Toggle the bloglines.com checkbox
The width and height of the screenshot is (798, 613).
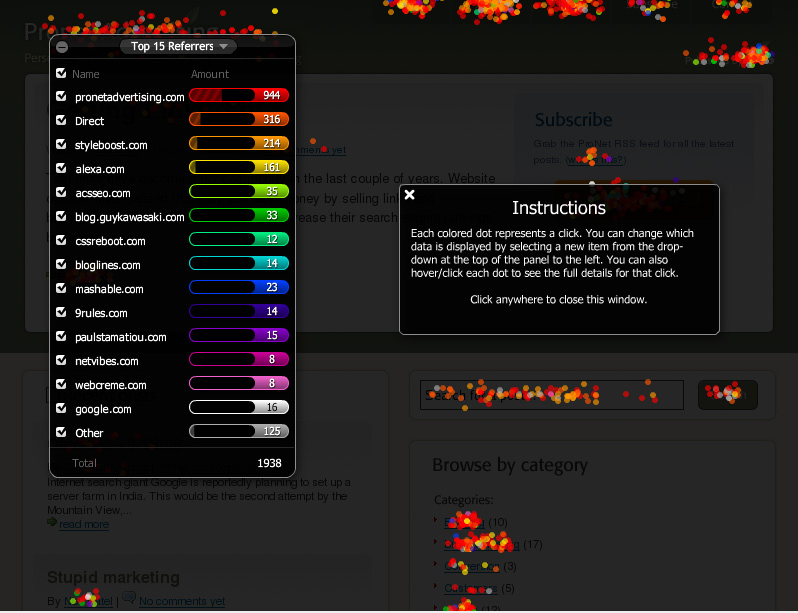(x=61, y=264)
